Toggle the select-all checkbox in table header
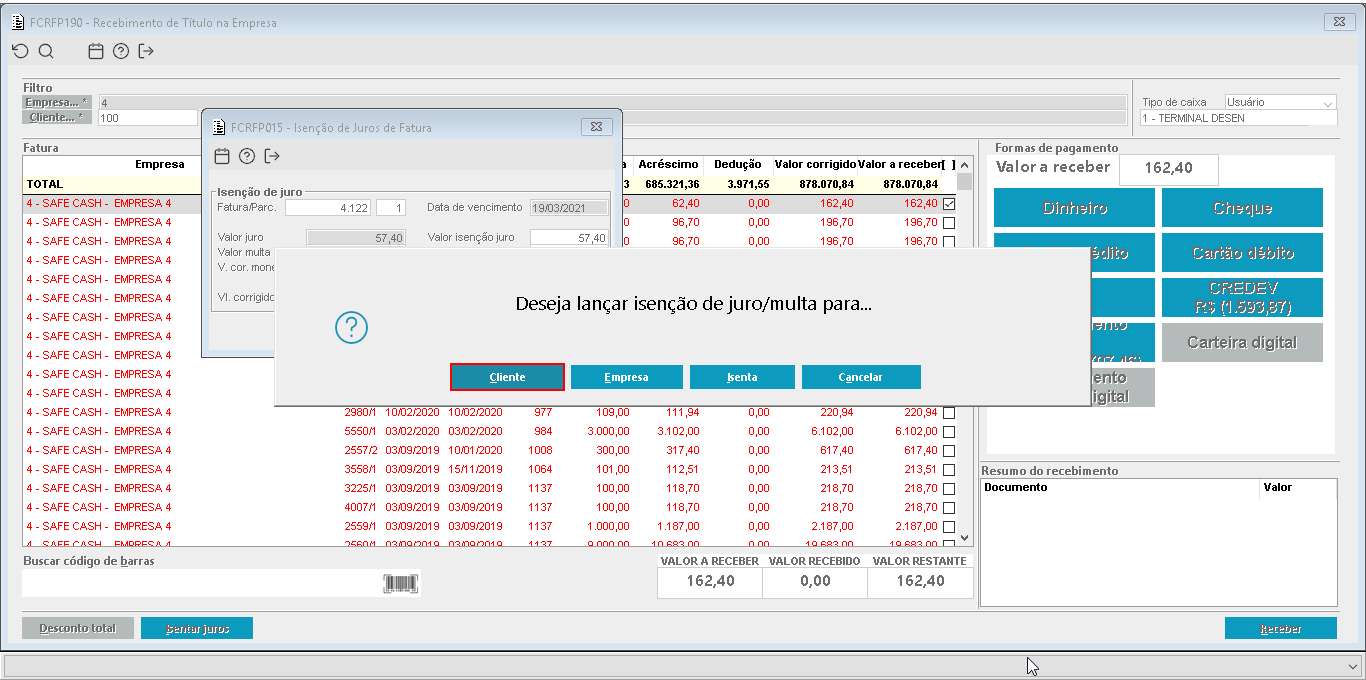The height and width of the screenshot is (680, 1366). (x=949, y=164)
